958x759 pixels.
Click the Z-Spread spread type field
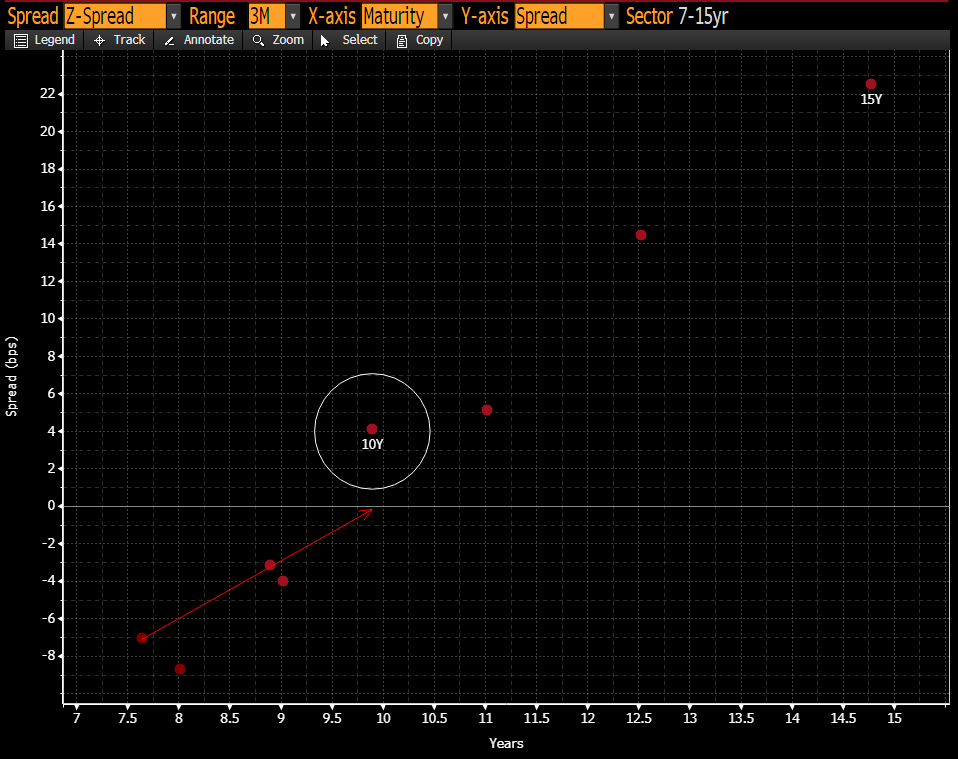(115, 16)
